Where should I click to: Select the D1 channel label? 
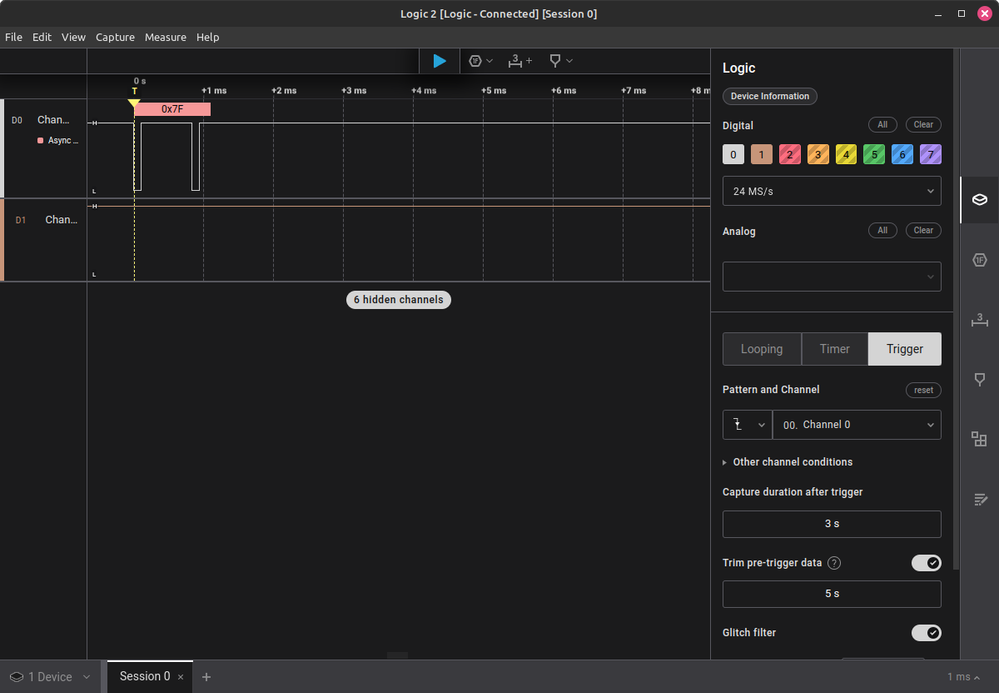(21, 220)
